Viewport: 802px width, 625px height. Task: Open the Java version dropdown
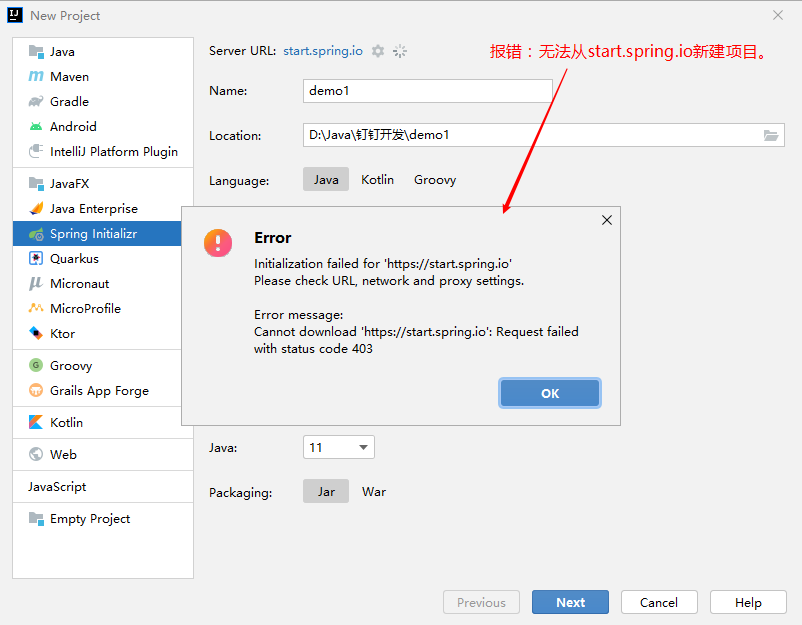click(339, 448)
